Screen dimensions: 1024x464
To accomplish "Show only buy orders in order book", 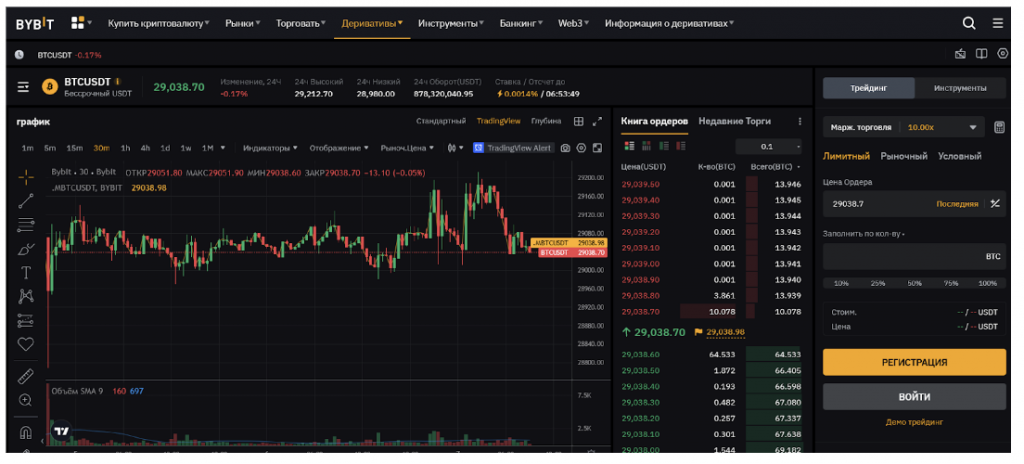I will pos(664,146).
